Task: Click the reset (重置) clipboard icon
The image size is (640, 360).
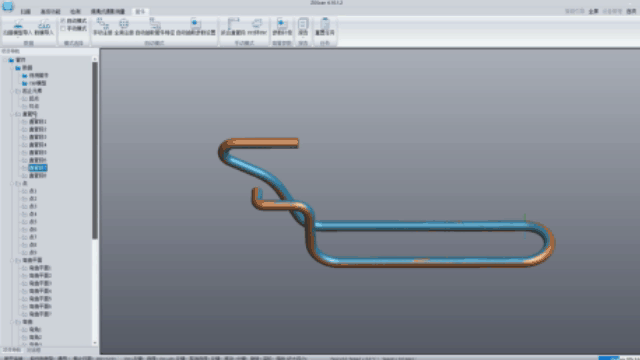Action: point(324,26)
